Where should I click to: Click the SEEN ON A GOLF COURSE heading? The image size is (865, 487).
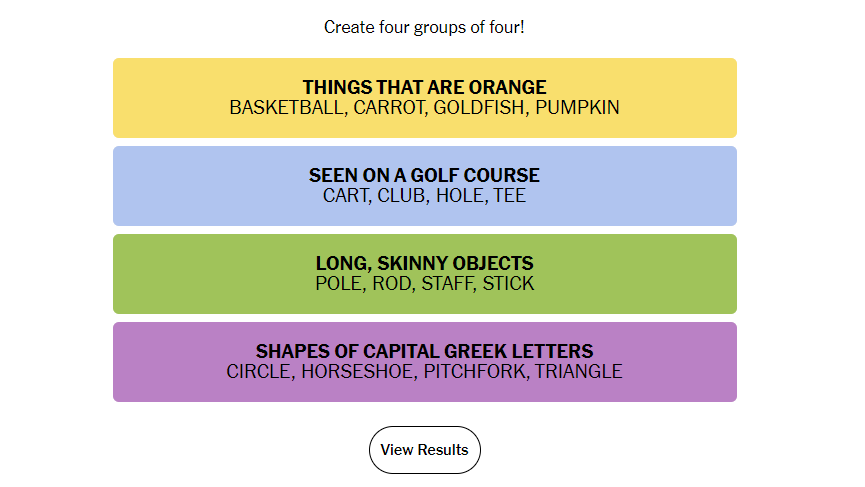click(x=424, y=175)
